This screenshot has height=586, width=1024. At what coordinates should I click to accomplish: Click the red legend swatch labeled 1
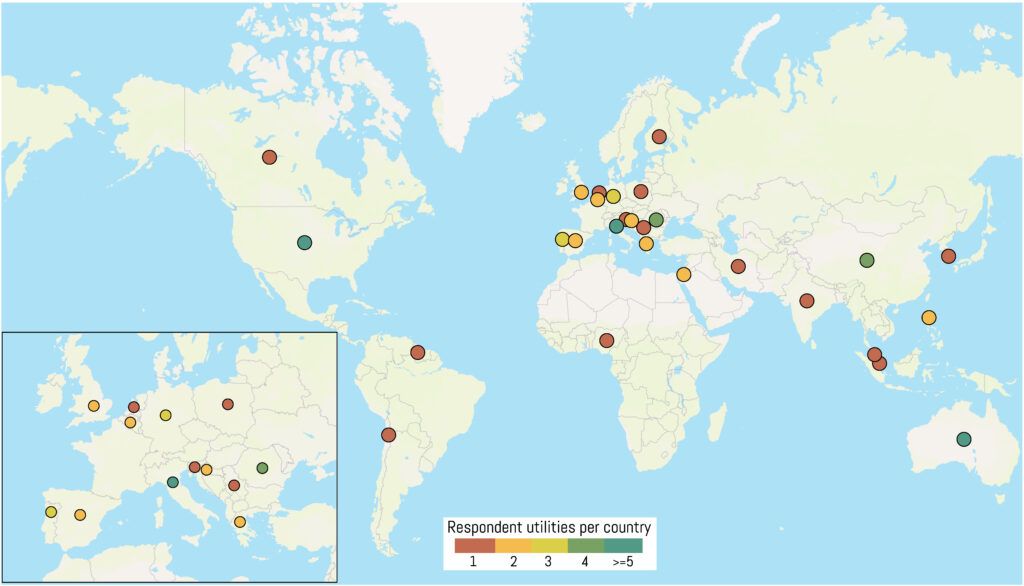(x=474, y=546)
